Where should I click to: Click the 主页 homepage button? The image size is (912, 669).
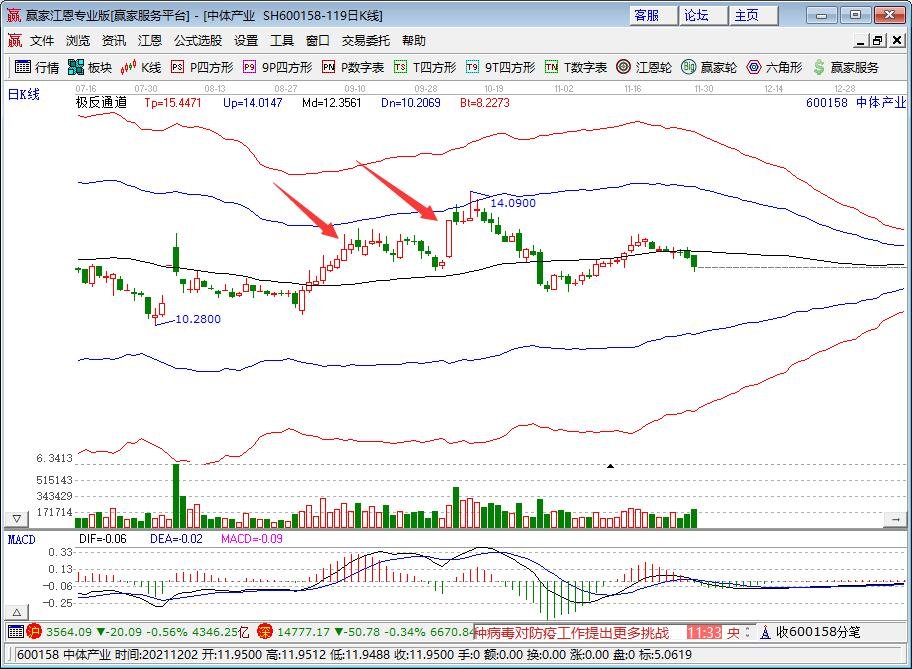point(754,15)
